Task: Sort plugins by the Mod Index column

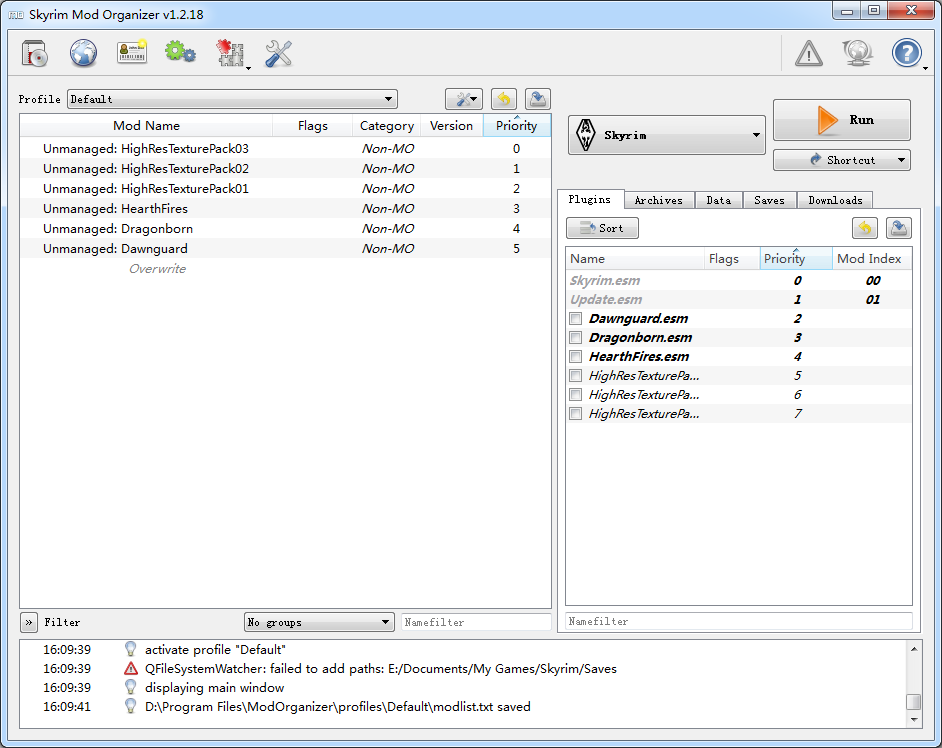Action: click(x=872, y=258)
